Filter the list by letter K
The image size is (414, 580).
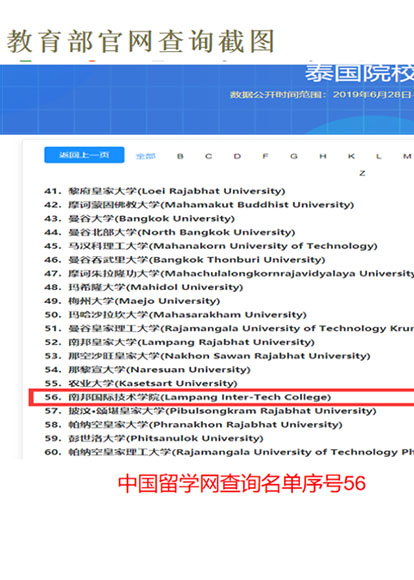coord(351,156)
